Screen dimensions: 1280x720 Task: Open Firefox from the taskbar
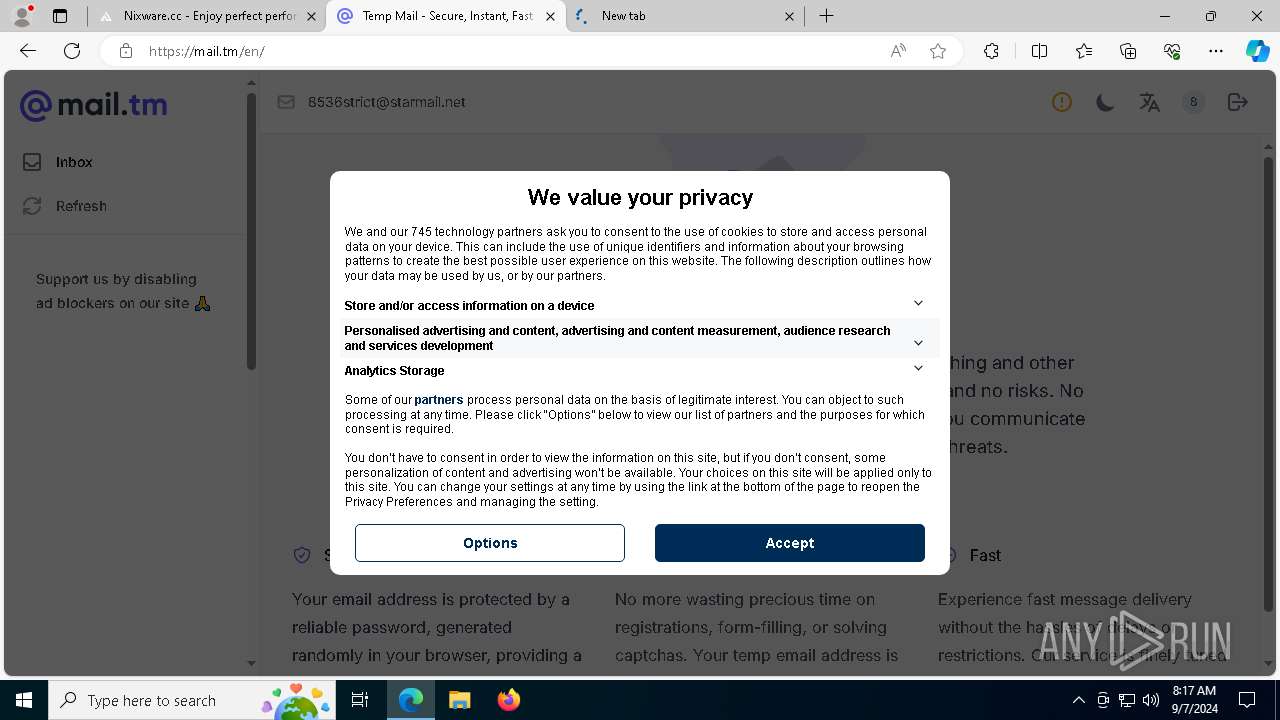[x=509, y=700]
